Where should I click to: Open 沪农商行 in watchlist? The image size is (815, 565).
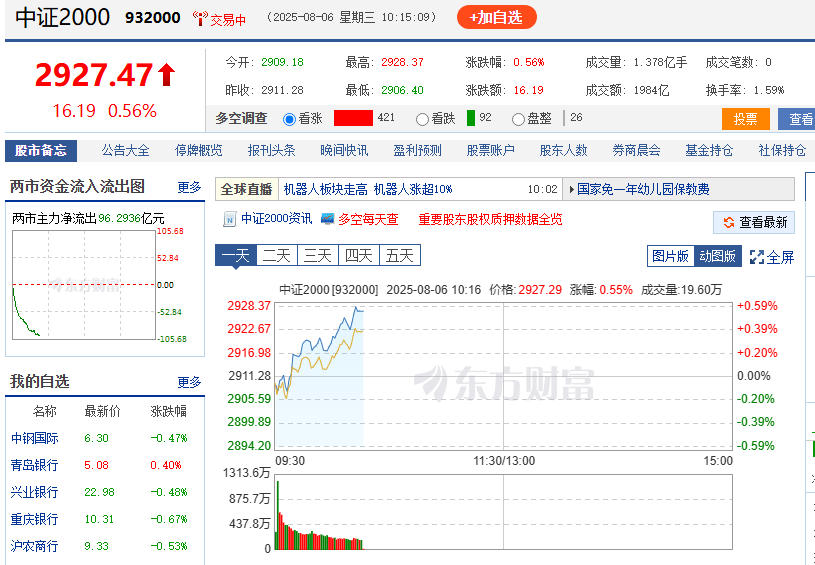(34, 546)
